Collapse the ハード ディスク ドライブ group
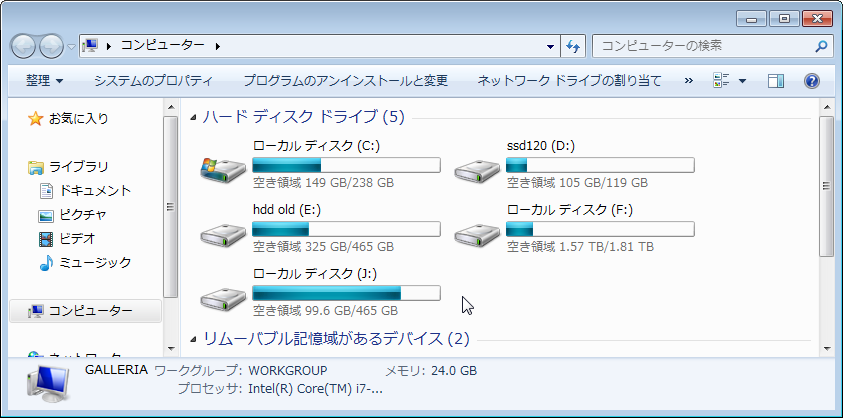This screenshot has width=843, height=418. click(194, 117)
